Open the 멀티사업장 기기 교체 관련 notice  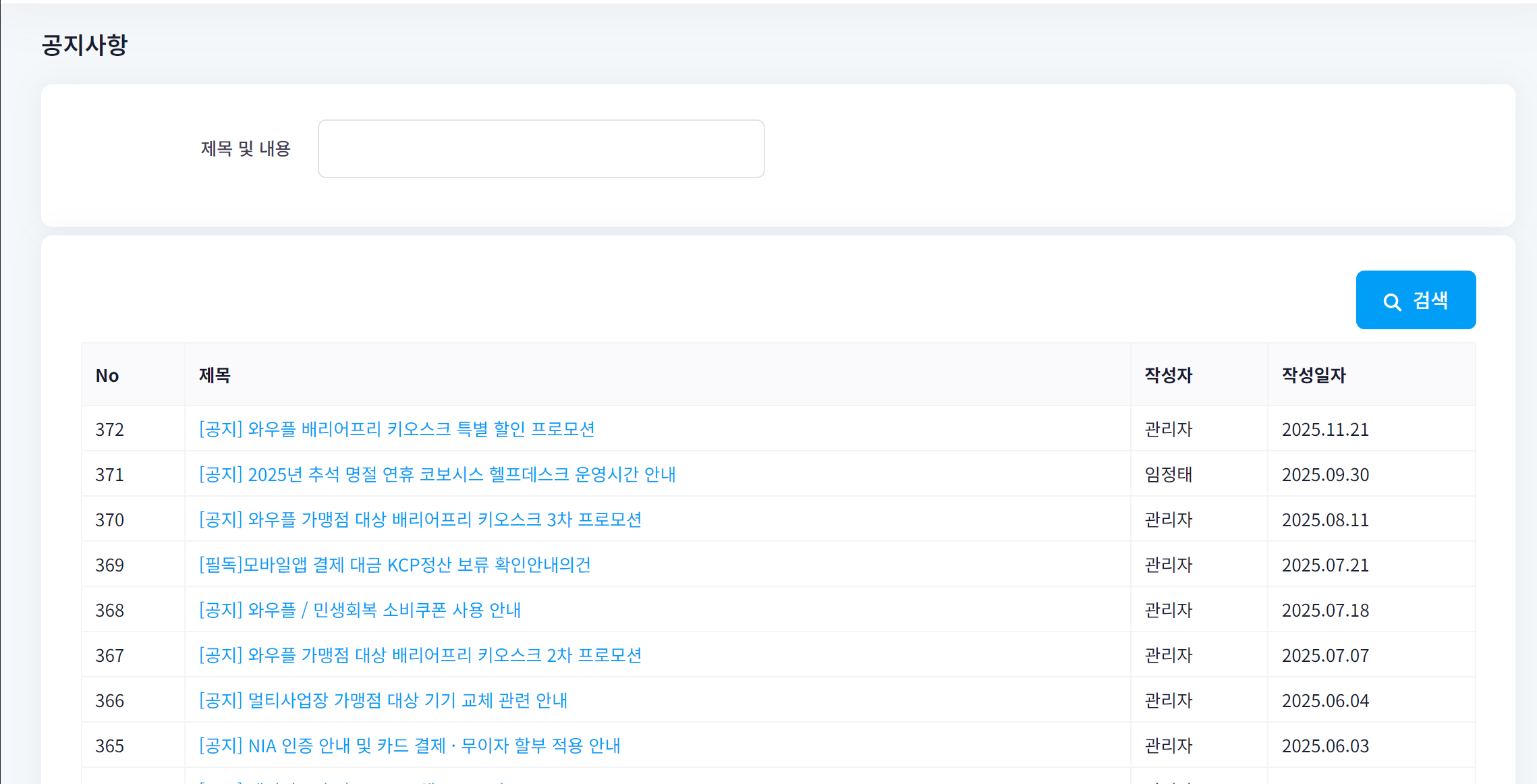383,700
